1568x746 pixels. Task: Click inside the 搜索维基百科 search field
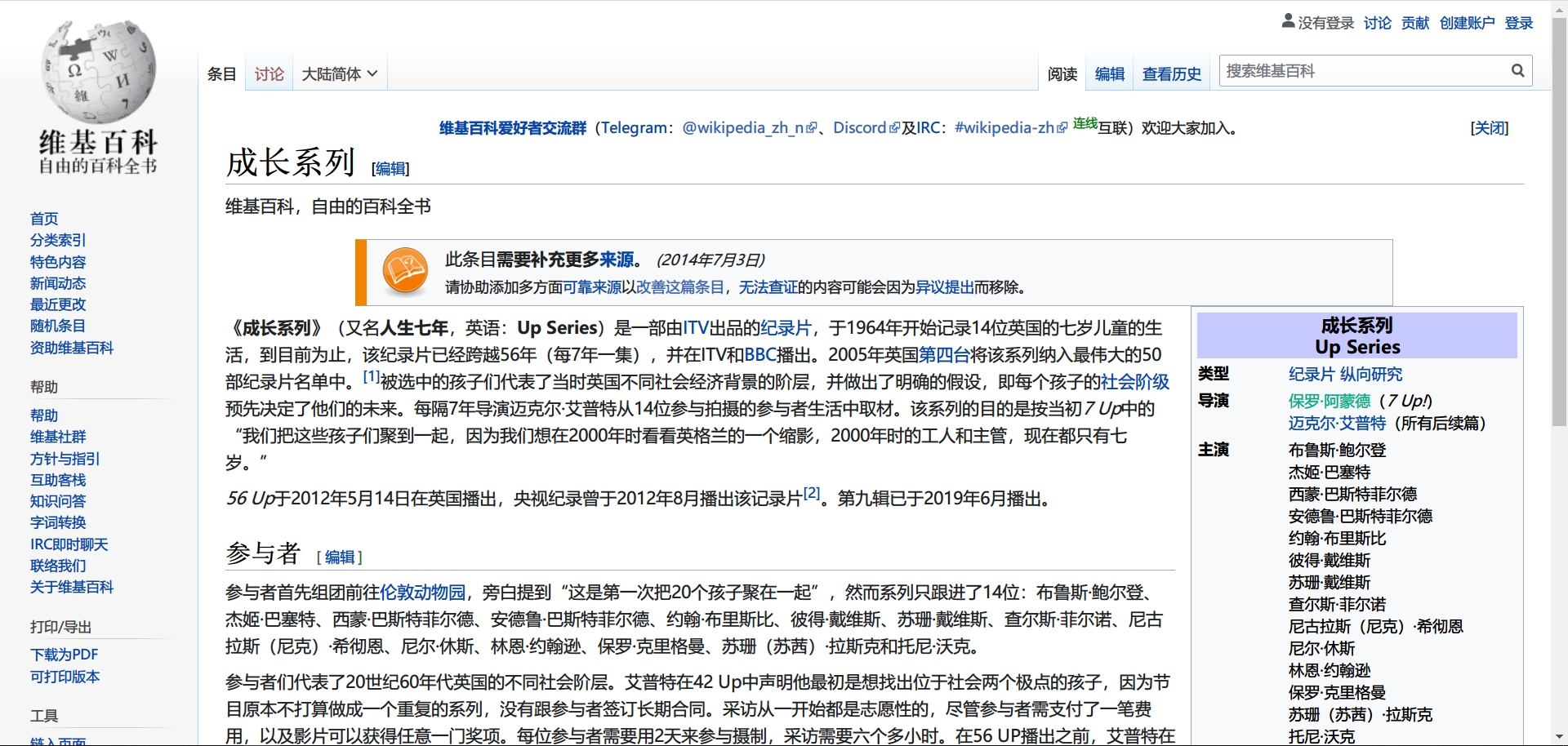tap(1364, 71)
